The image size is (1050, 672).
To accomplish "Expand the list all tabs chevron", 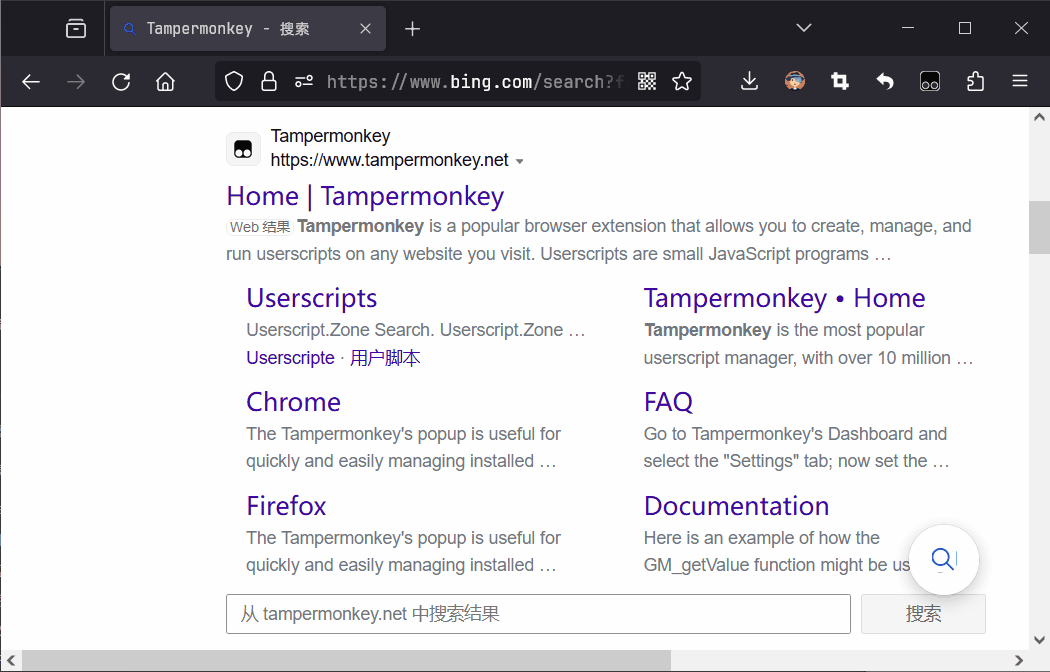I will pos(804,28).
